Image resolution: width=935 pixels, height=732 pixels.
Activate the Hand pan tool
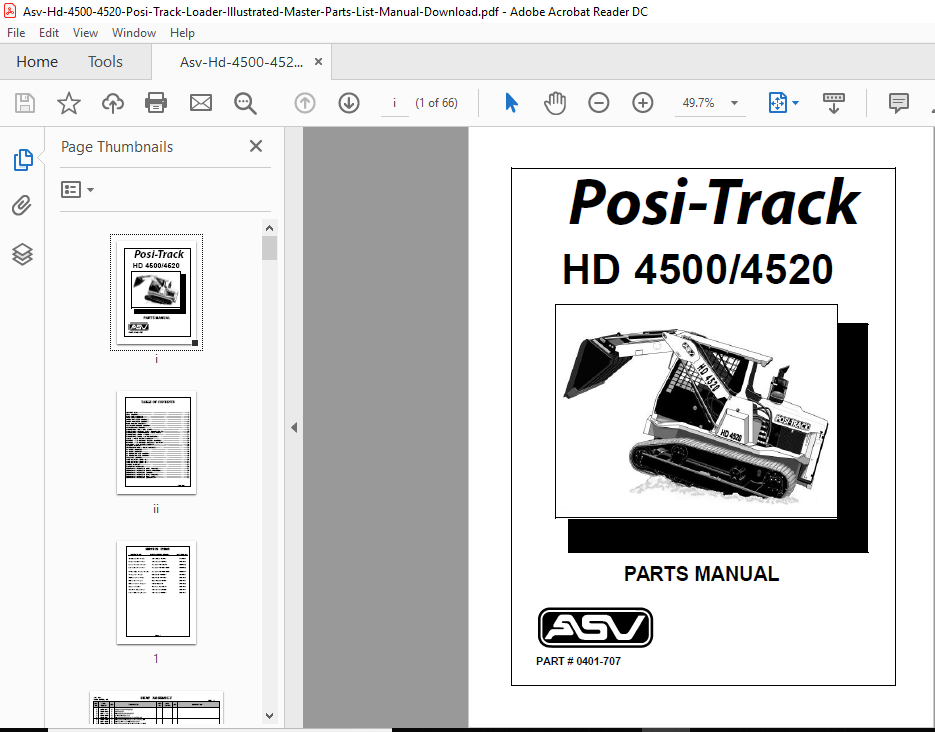[x=555, y=103]
